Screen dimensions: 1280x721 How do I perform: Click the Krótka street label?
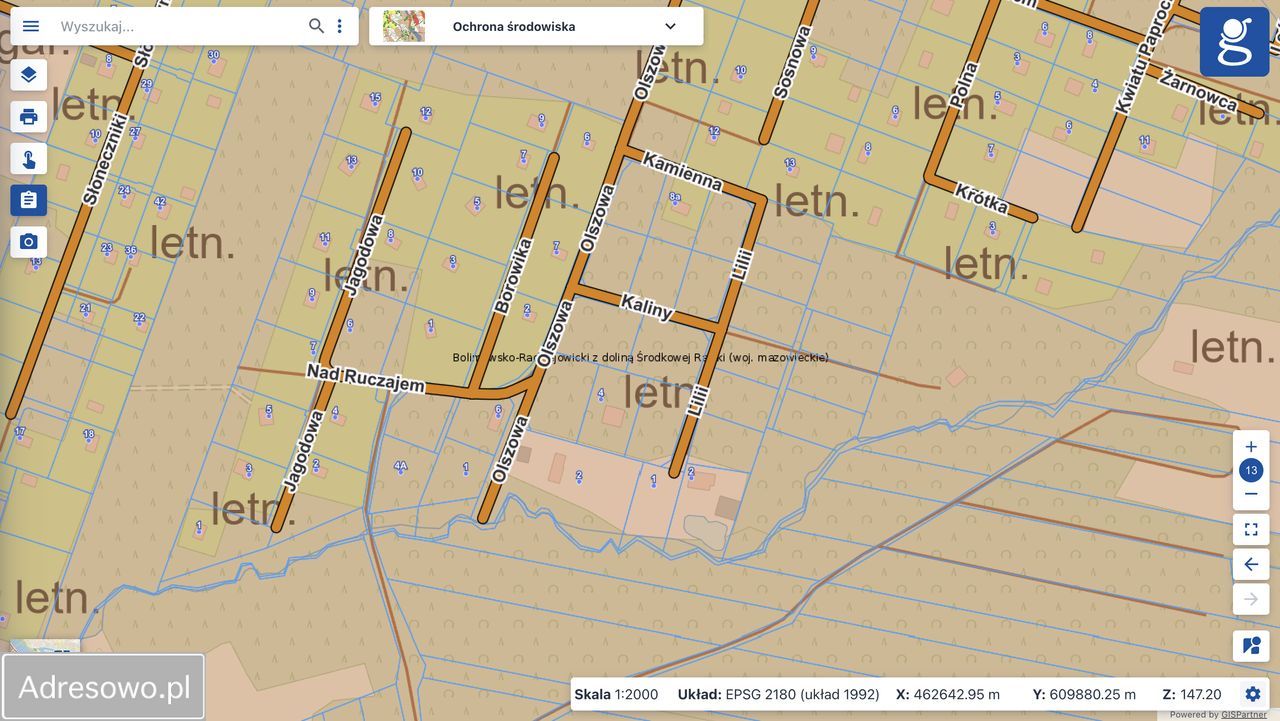(981, 197)
